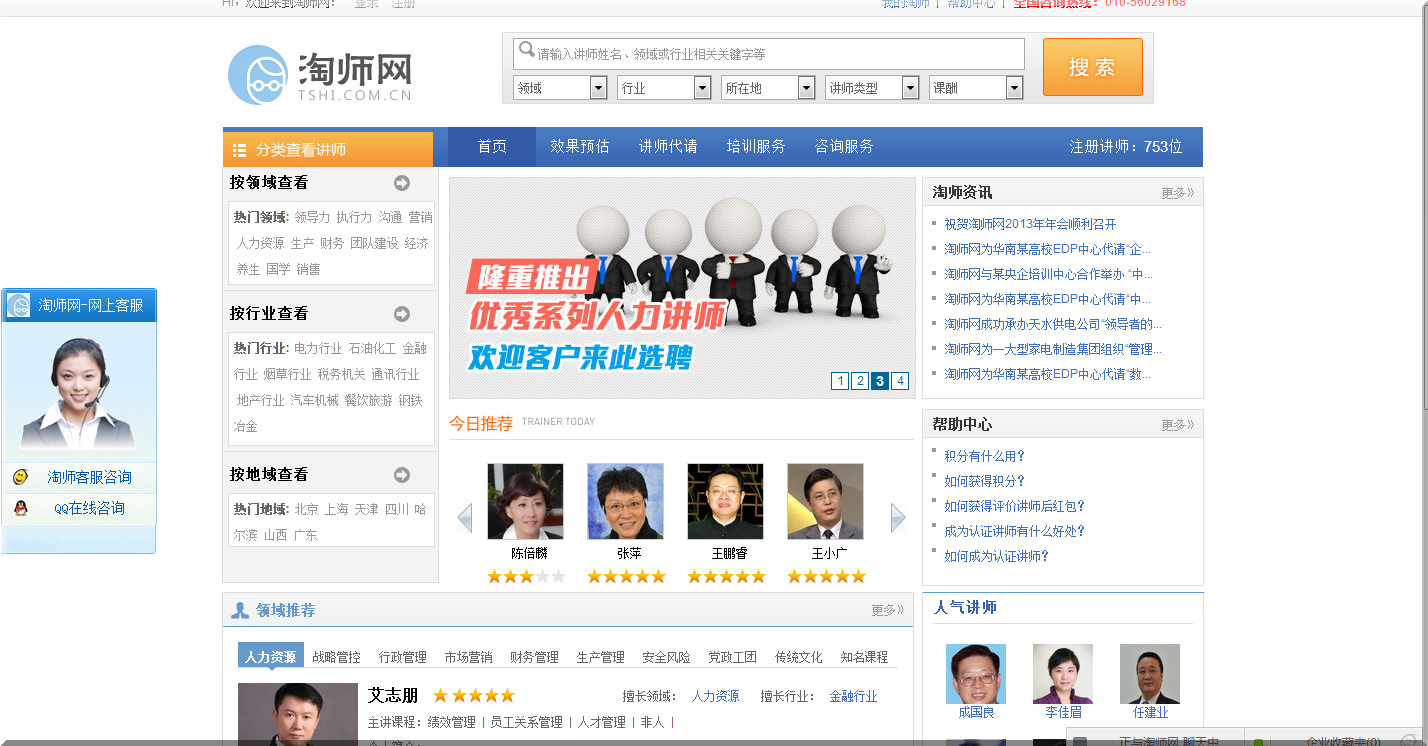The width and height of the screenshot is (1428, 746).
Task: Click 任建业 photo in 人气讲师
Action: click(x=1150, y=674)
